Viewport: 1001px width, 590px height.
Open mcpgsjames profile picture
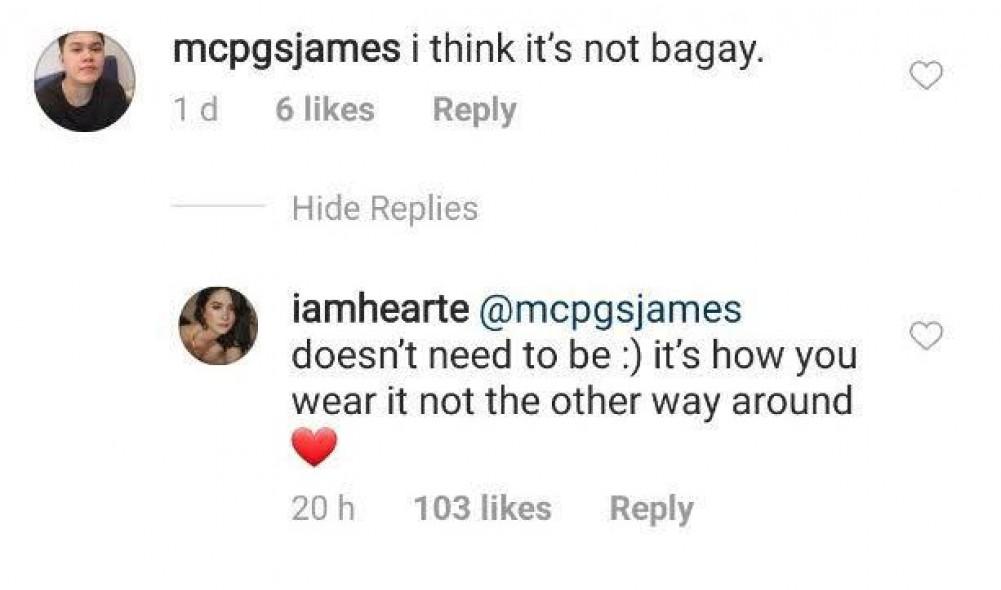pyautogui.click(x=84, y=81)
